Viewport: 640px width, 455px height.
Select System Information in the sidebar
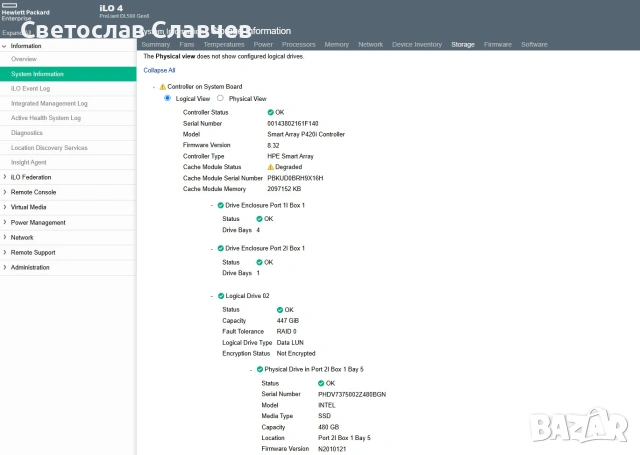coord(68,74)
